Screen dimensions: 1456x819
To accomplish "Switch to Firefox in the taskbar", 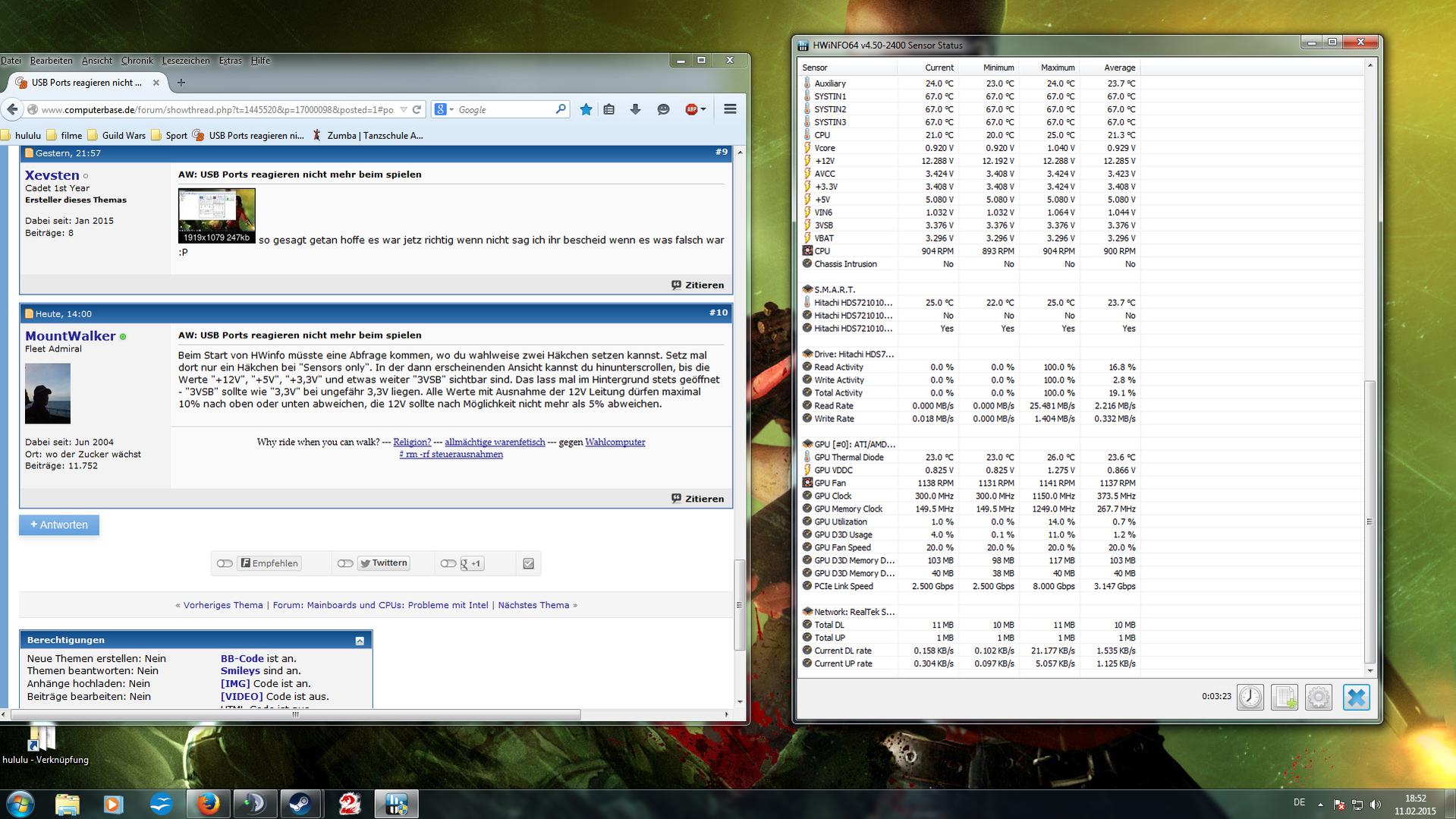I will (208, 804).
